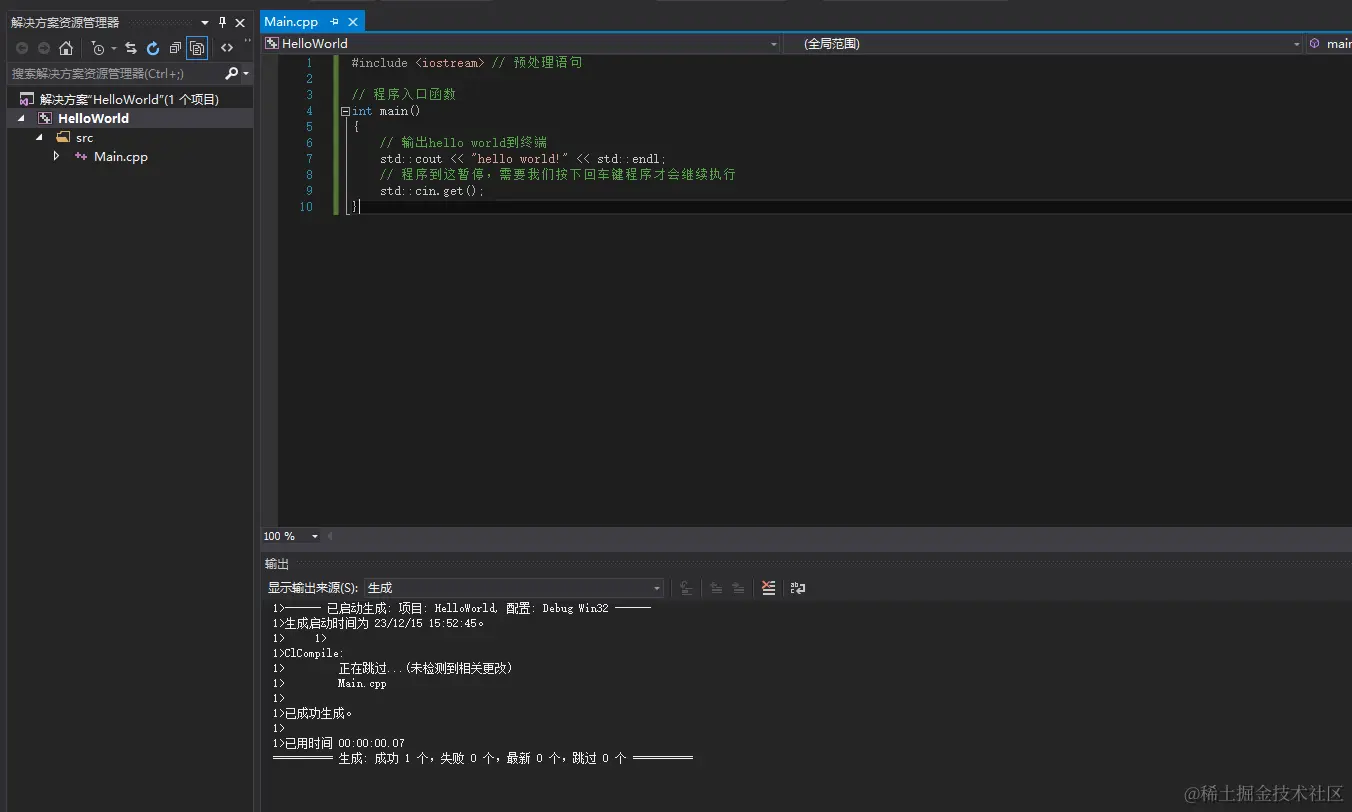
Task: Click the Go to Previous Message icon
Action: point(716,588)
